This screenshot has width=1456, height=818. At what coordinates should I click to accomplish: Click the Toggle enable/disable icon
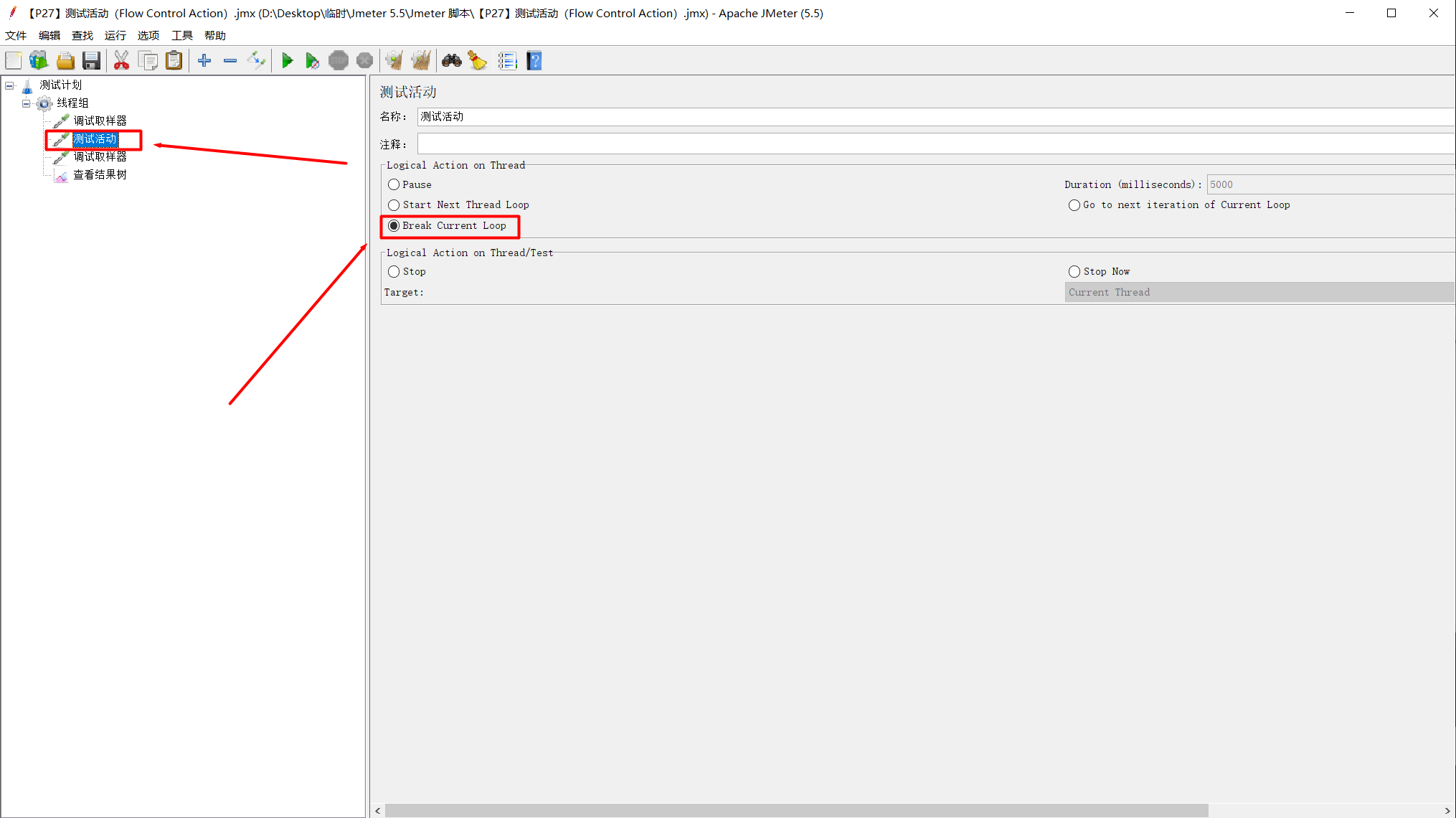tap(256, 61)
